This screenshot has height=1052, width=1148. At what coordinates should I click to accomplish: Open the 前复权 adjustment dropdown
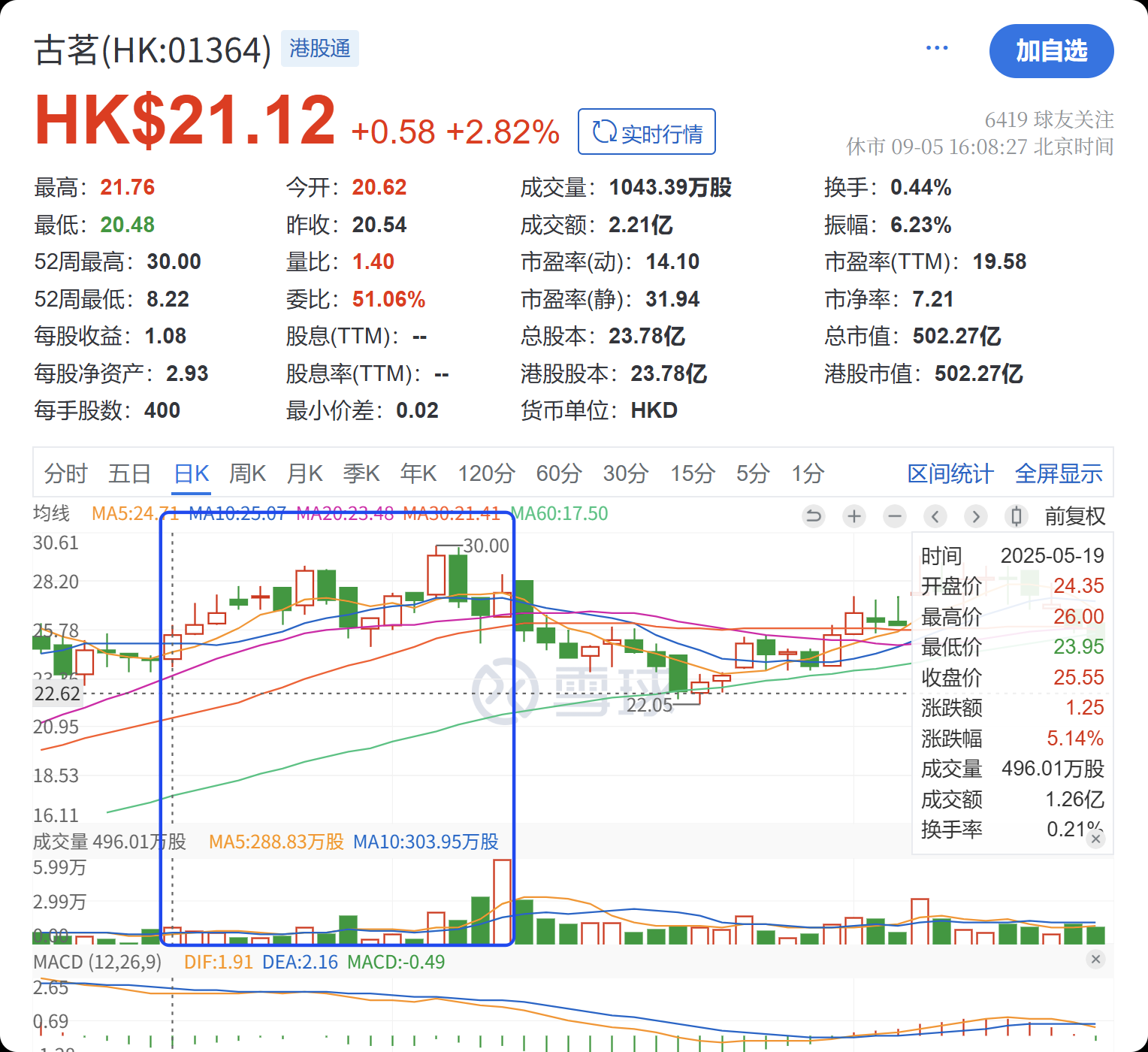1075,516
